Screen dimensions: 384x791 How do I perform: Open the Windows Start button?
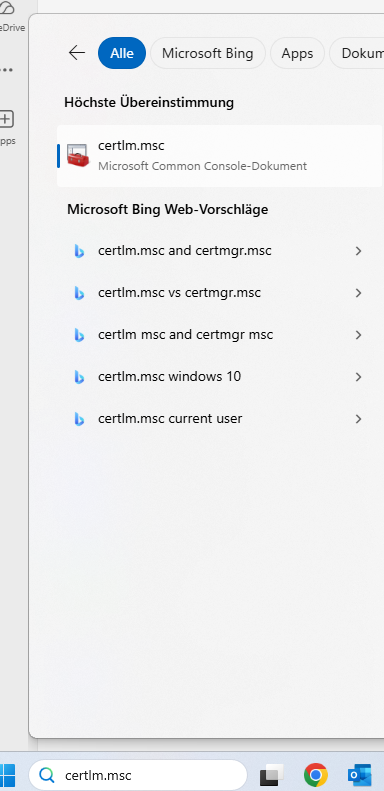click(x=8, y=775)
